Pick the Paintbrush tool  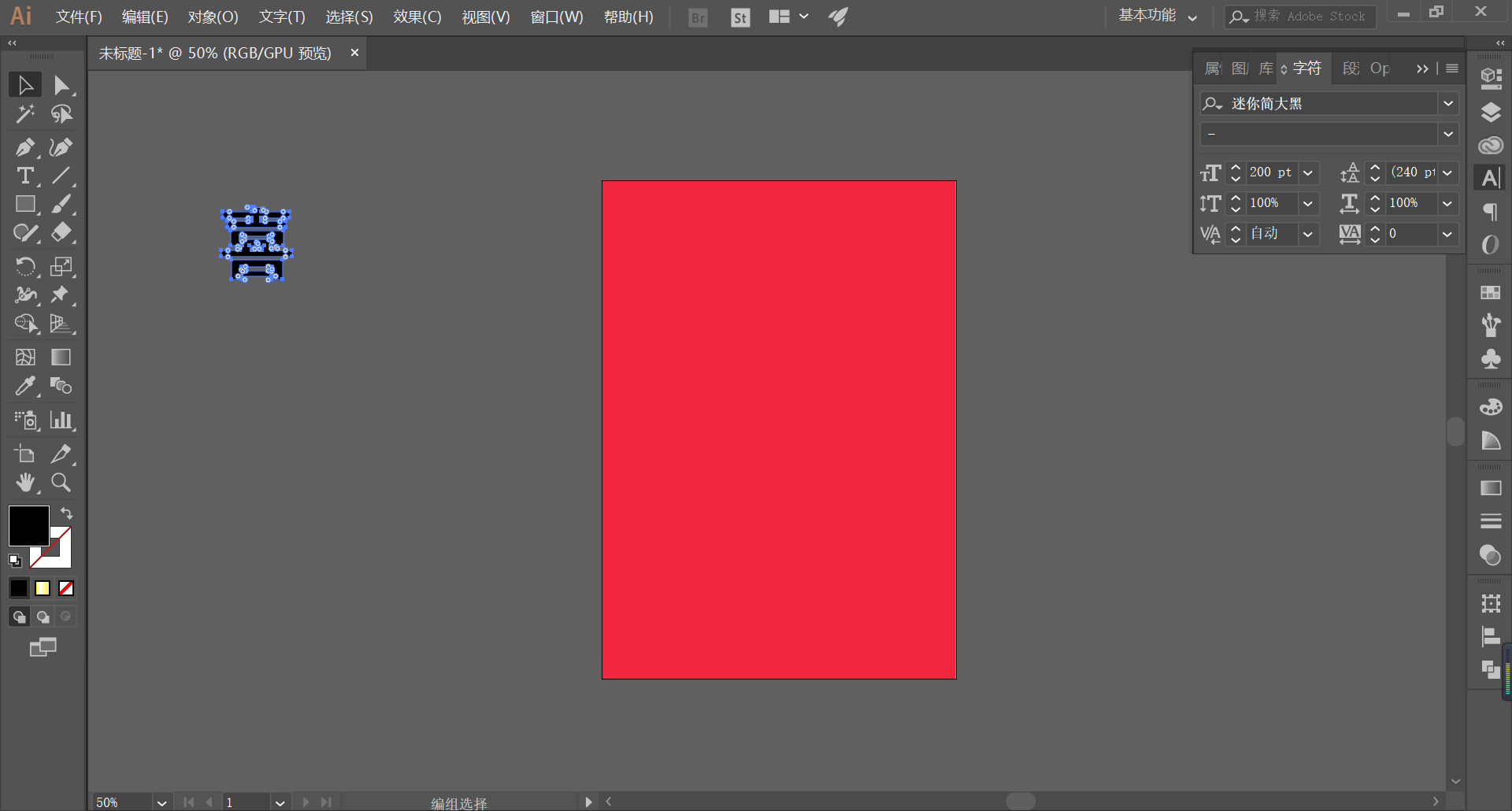(x=61, y=204)
